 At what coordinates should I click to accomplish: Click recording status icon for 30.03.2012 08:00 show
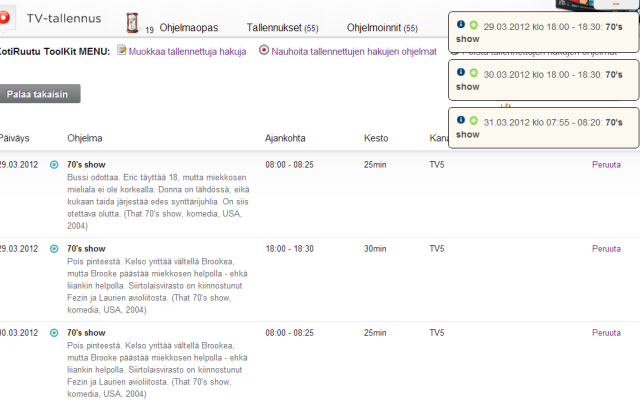tap(54, 333)
